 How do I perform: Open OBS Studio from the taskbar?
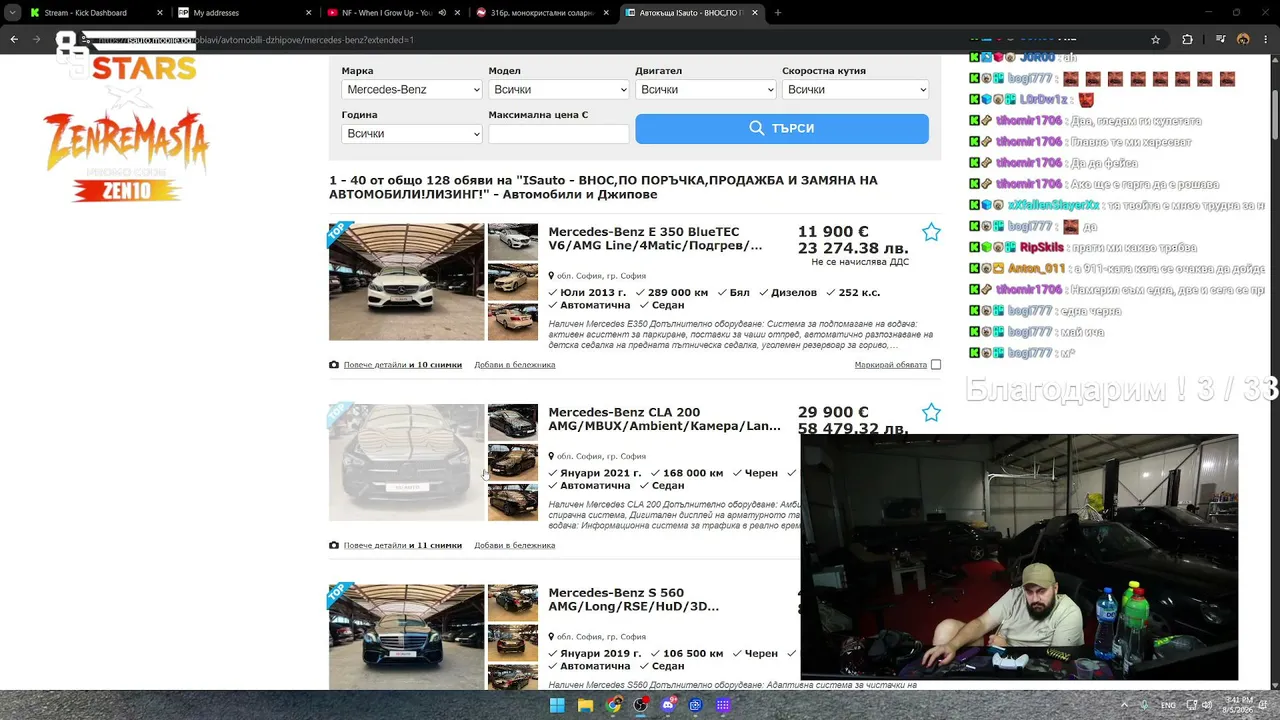point(641,705)
